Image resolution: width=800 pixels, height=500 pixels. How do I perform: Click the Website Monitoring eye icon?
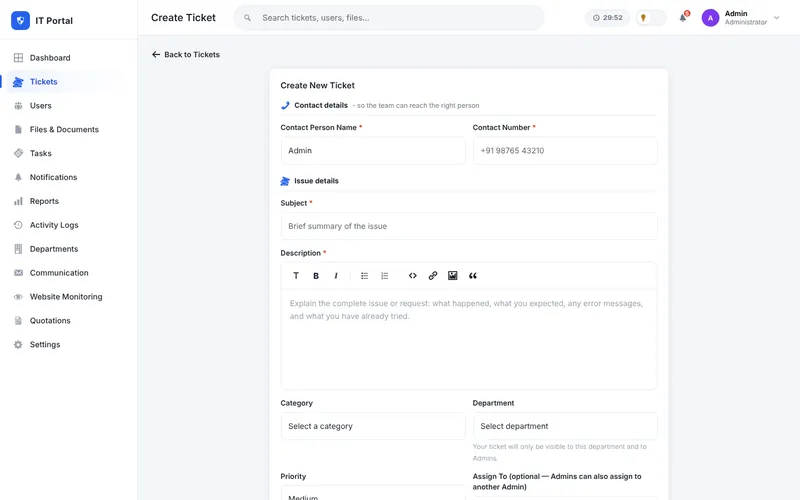18,297
